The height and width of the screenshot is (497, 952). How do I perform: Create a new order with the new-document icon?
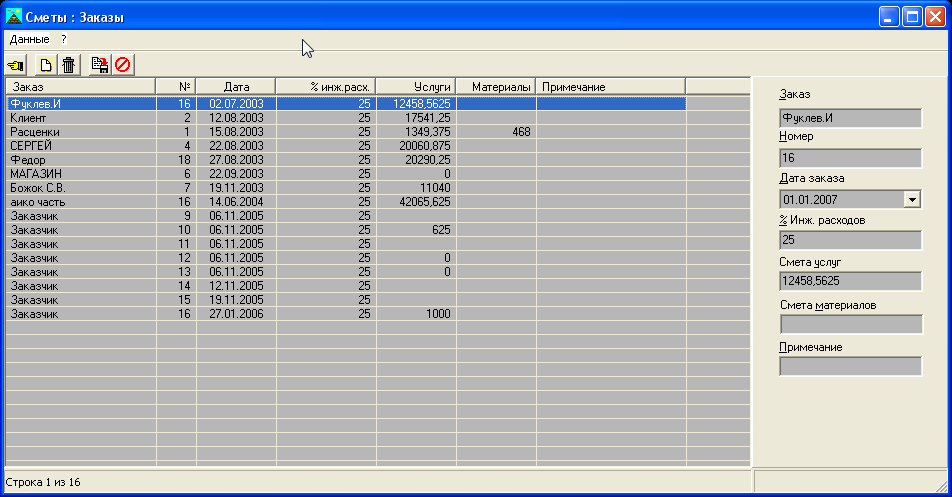pyautogui.click(x=46, y=65)
